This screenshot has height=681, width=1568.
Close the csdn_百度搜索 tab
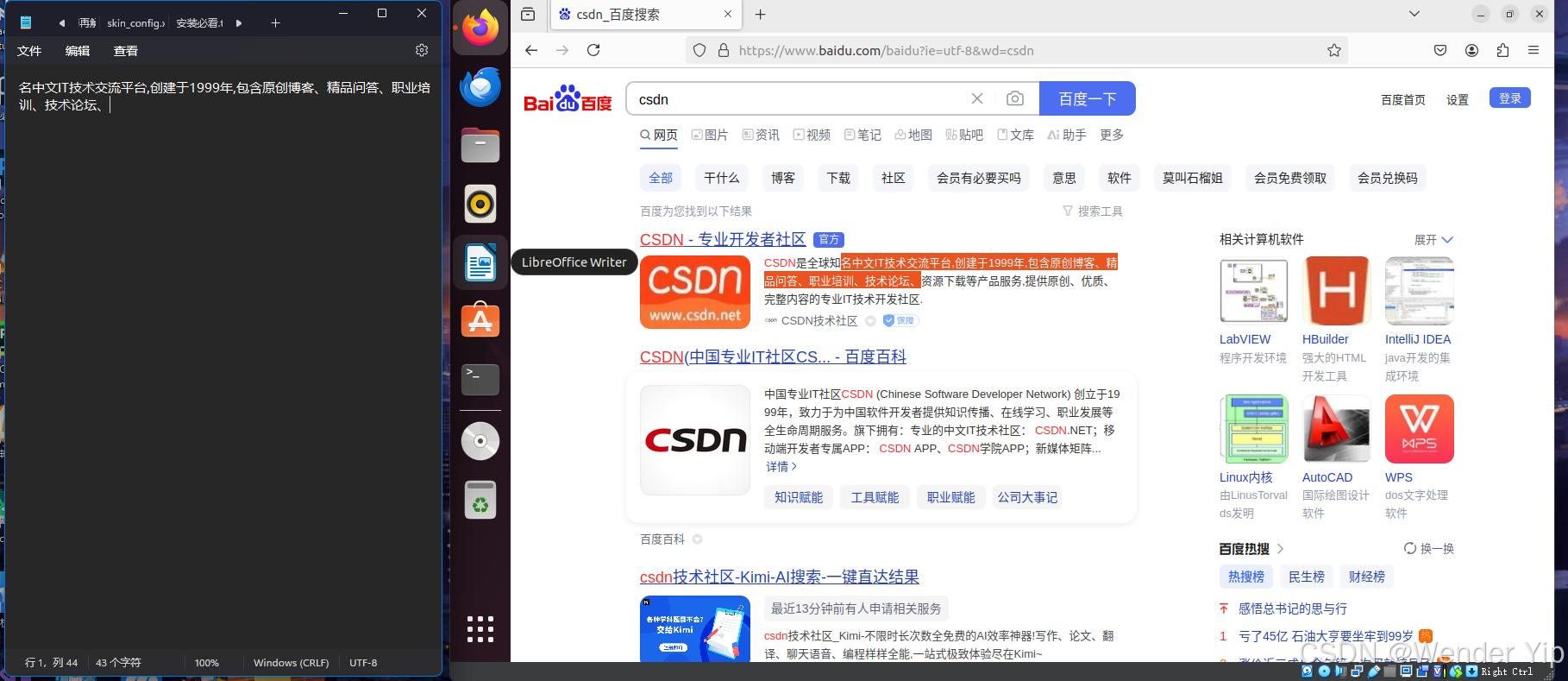[x=728, y=14]
